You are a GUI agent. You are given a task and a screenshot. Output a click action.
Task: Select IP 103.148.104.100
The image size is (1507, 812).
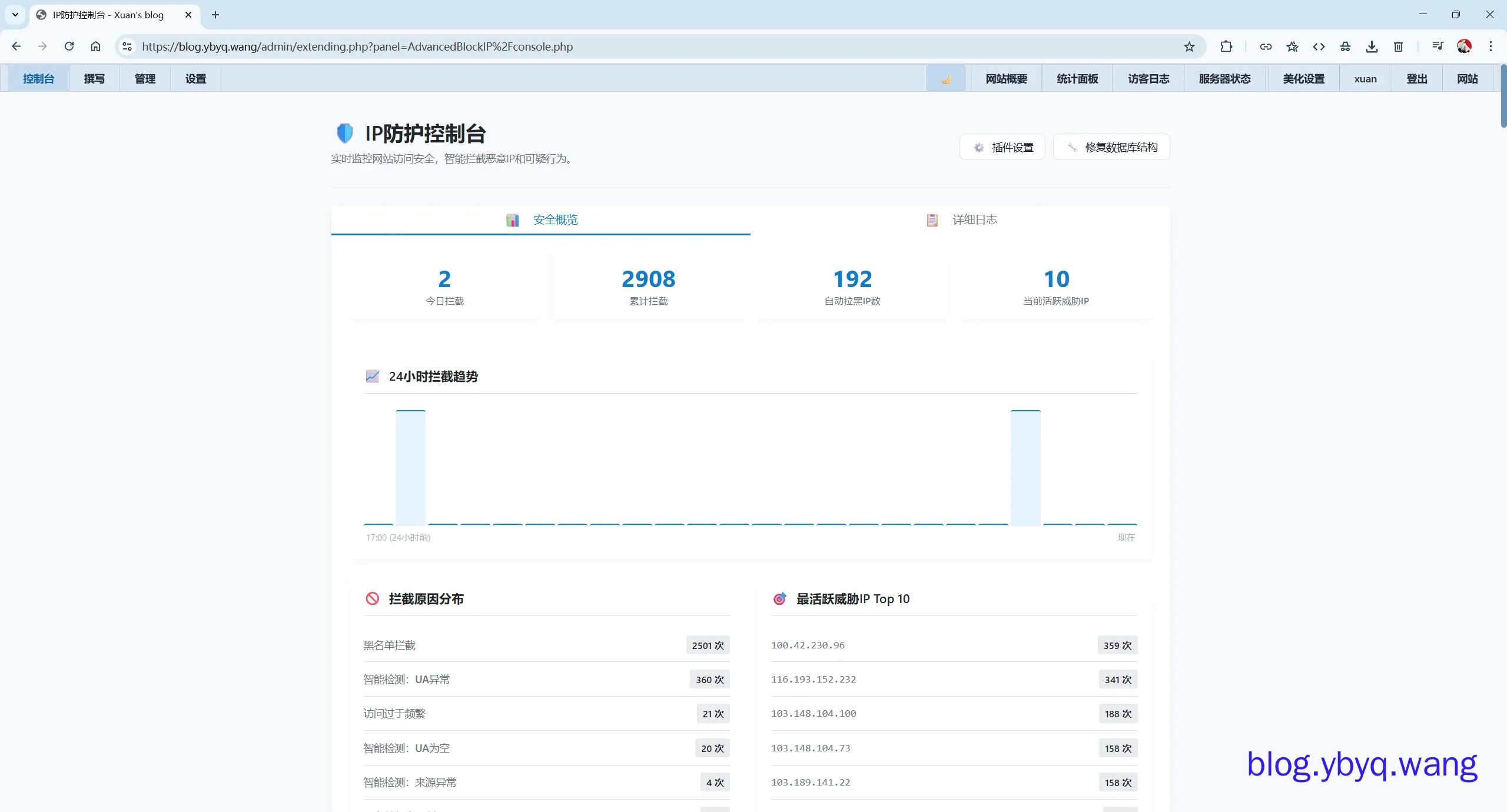(x=814, y=714)
